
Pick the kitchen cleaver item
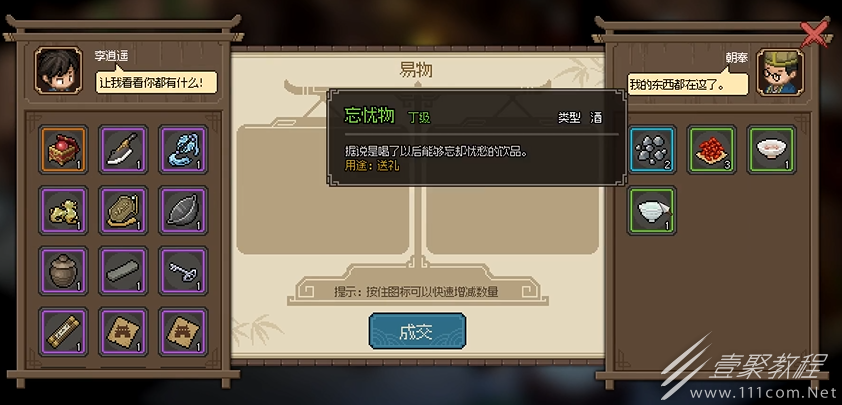[x=124, y=150]
